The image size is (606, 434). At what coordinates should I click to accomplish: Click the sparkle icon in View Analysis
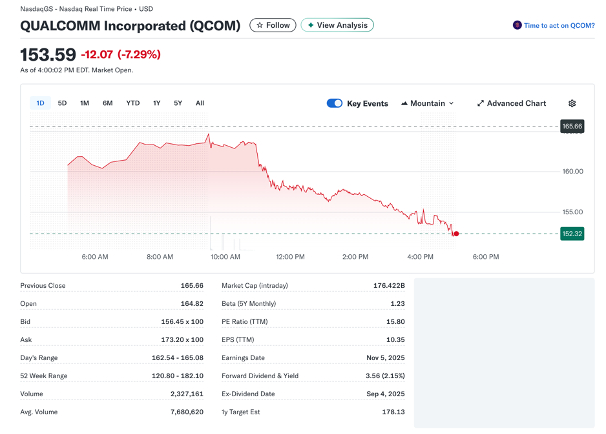click(x=310, y=25)
